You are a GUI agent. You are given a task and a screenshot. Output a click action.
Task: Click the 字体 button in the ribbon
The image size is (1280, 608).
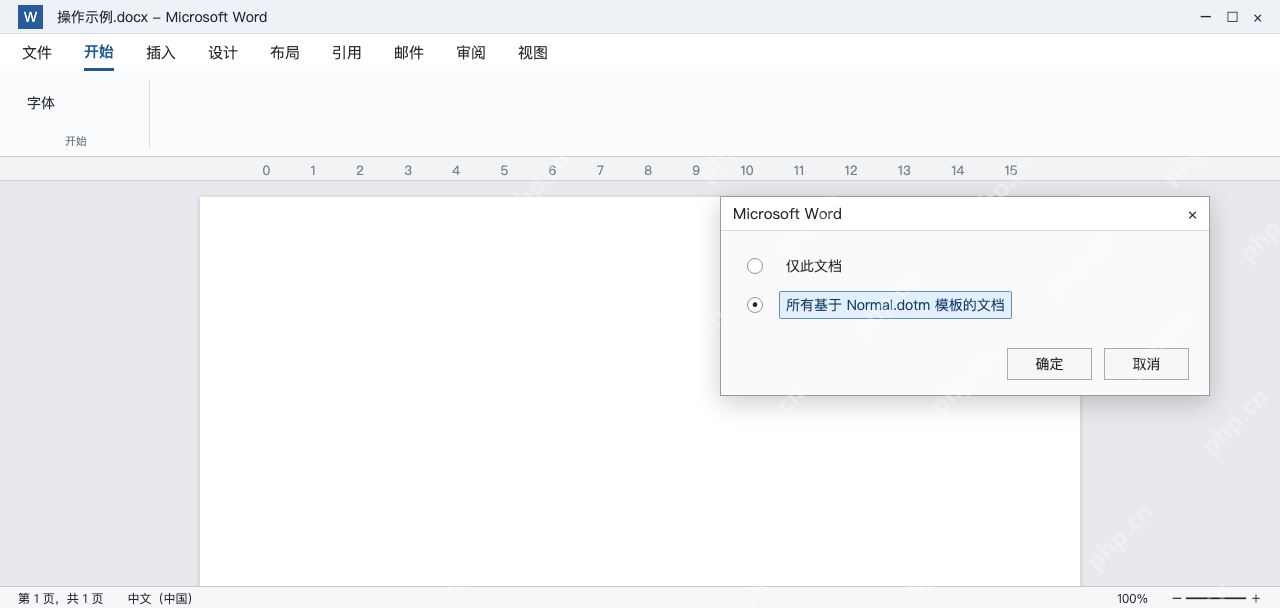tap(41, 103)
